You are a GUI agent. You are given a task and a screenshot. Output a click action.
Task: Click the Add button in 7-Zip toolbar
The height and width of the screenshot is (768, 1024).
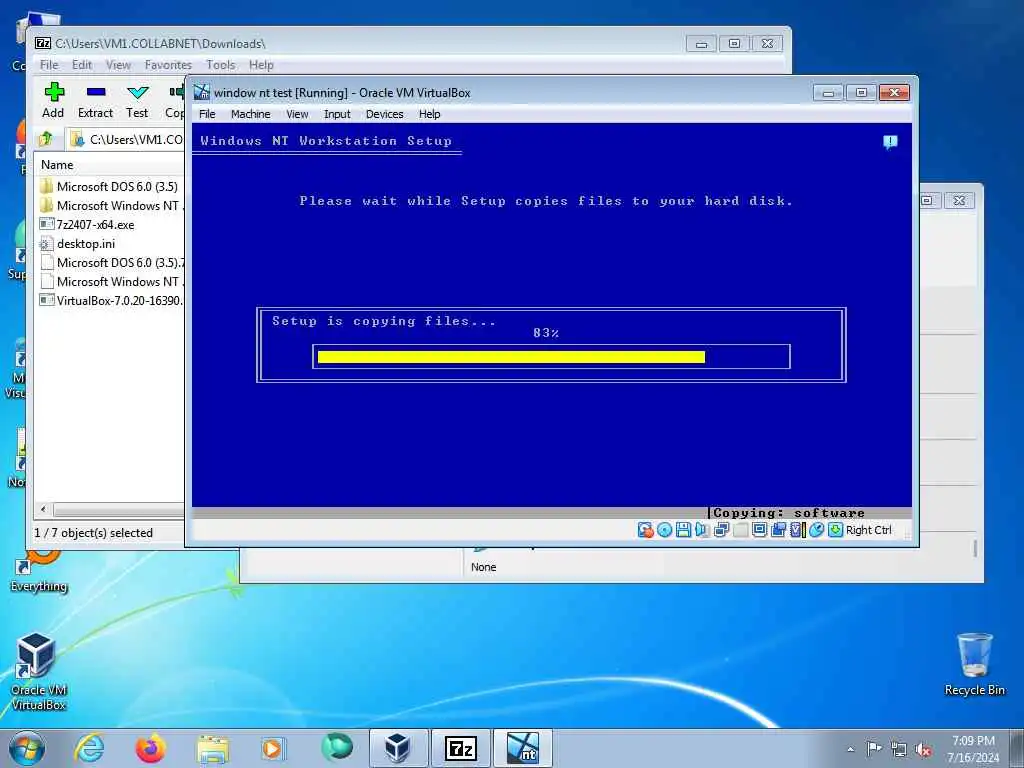(x=54, y=101)
